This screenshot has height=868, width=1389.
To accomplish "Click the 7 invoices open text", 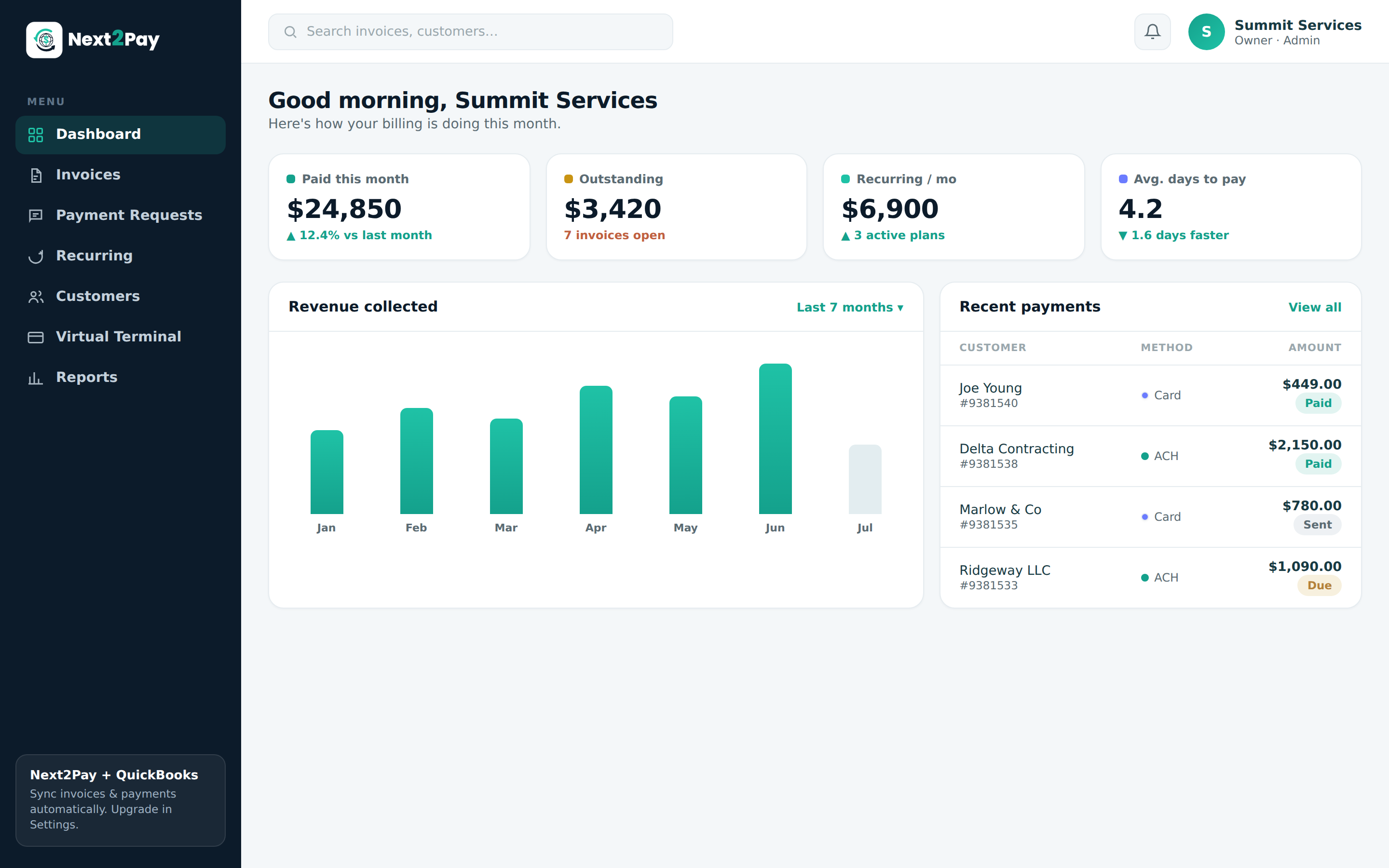I will pos(614,235).
